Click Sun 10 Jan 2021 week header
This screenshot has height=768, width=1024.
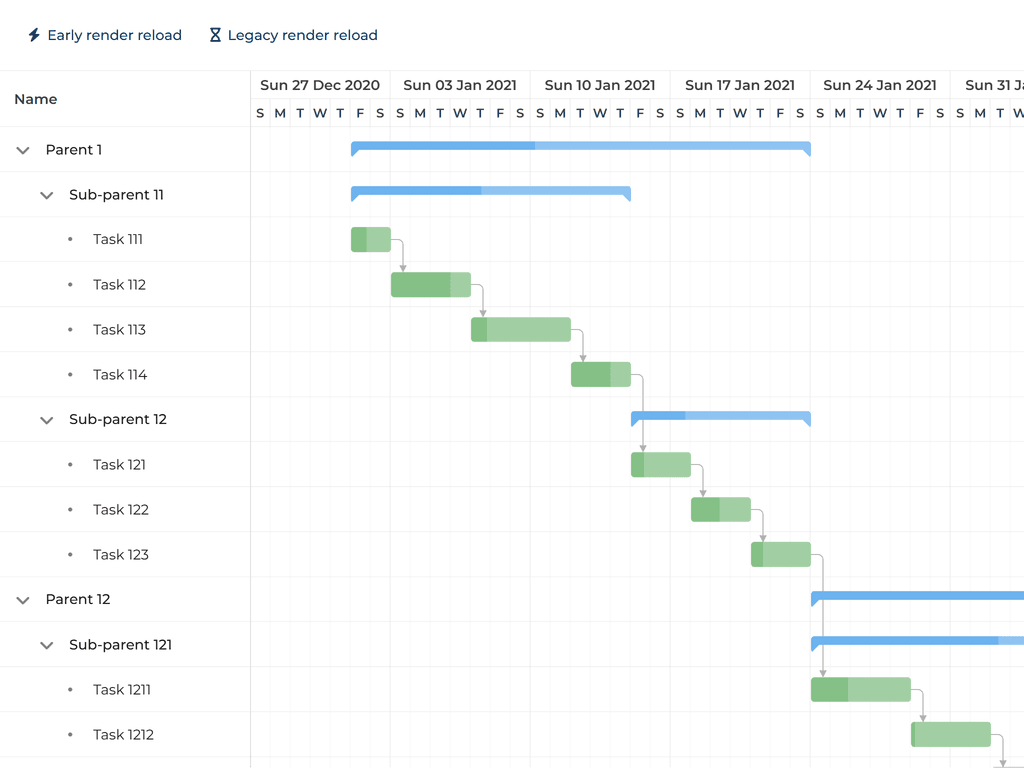tap(600, 85)
